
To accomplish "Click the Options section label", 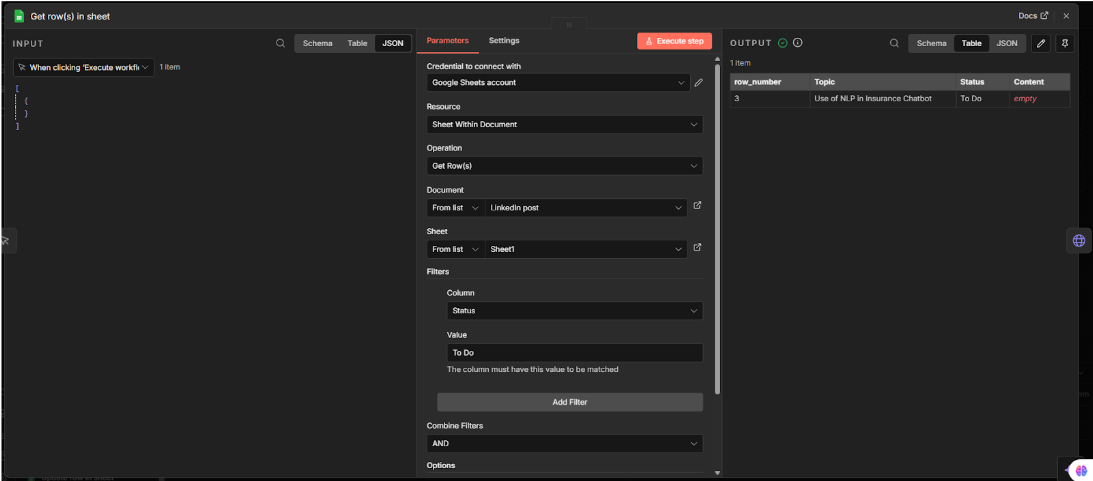I will [x=441, y=465].
